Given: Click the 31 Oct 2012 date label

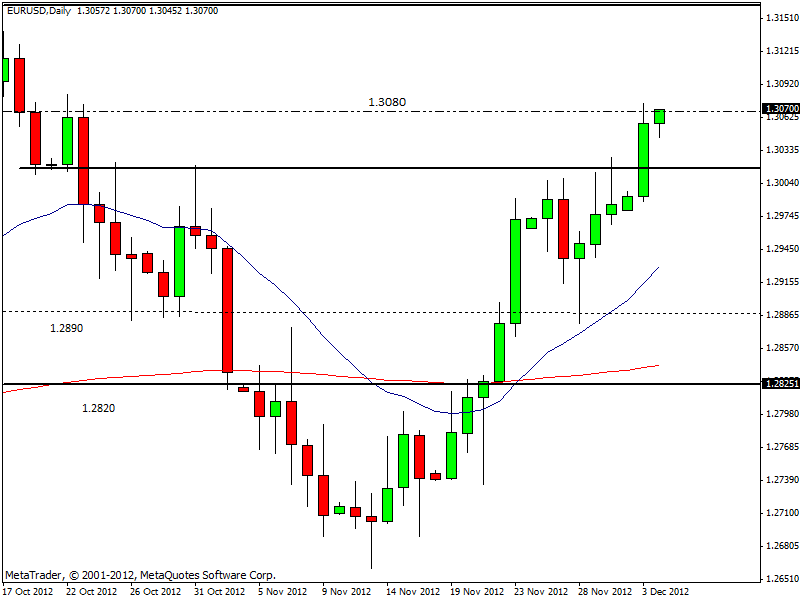Looking at the screenshot, I should [x=218, y=591].
